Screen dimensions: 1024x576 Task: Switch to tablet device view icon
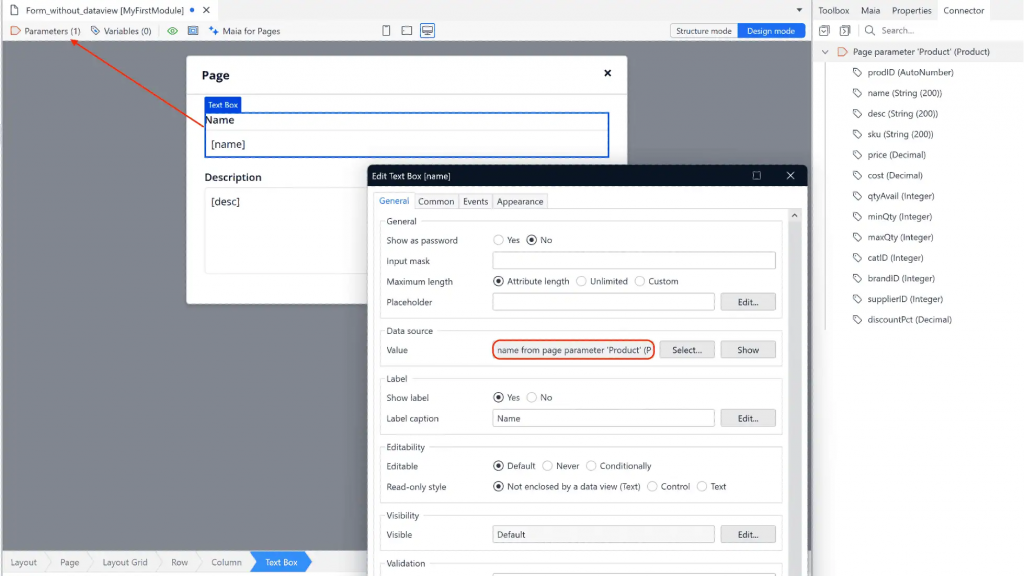(x=407, y=31)
